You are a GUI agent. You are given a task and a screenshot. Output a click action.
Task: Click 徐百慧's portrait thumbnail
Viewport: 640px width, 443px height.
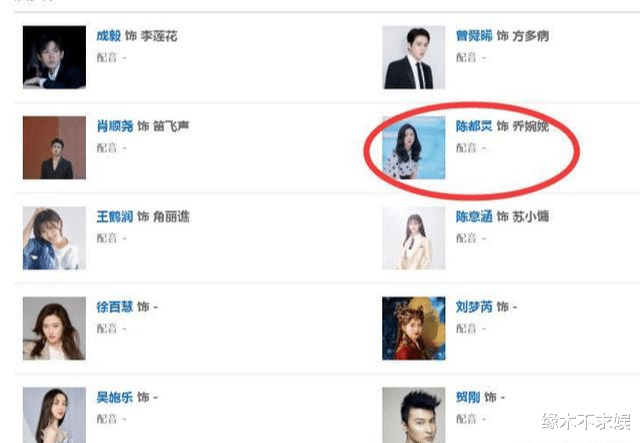[54, 328]
